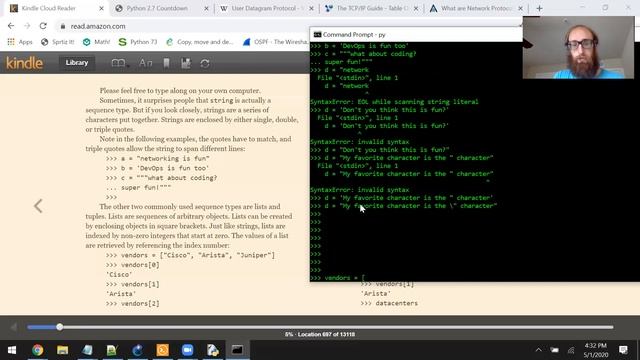Open the taskbar clock showing 4:32 PM
Screen dimensions: 640x360
click(x=596, y=350)
